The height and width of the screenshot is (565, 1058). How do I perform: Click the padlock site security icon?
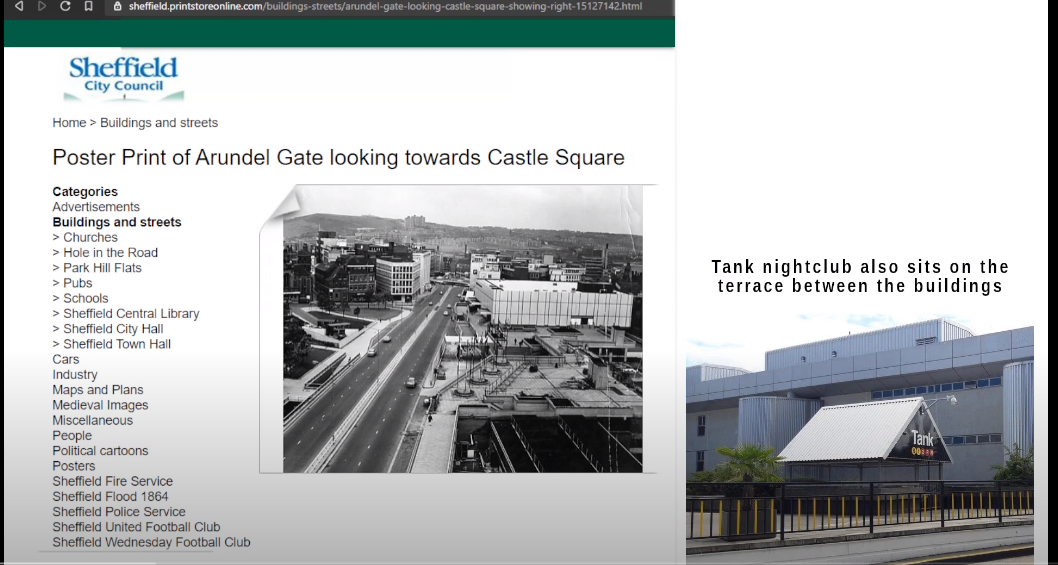[x=117, y=6]
